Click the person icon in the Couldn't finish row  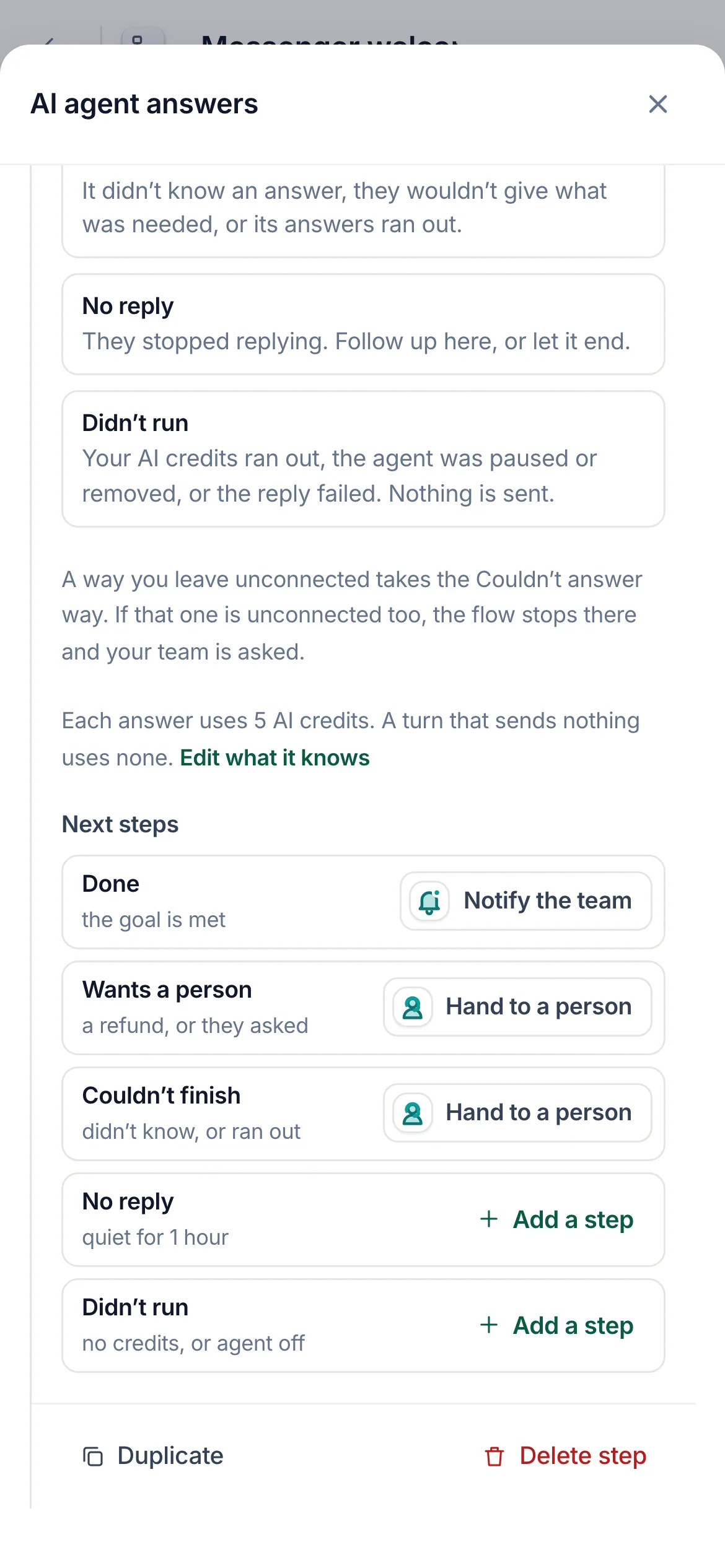412,1113
